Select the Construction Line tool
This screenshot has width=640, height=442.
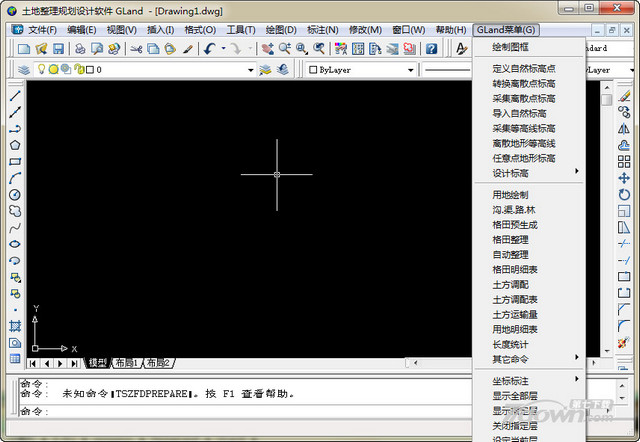[15, 112]
